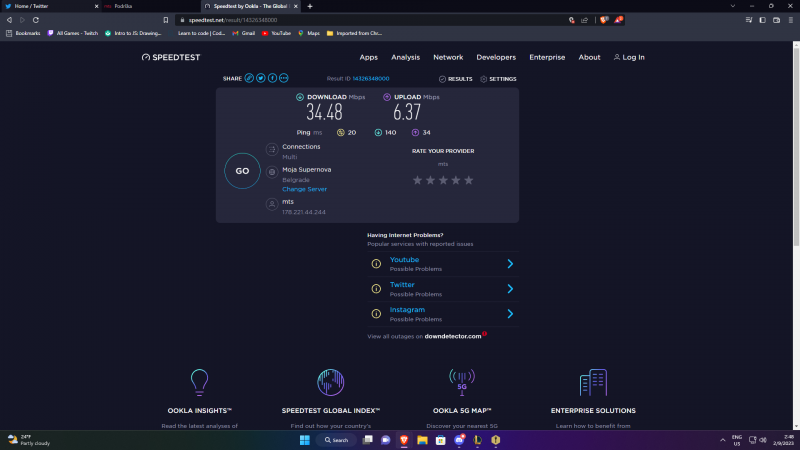
Task: Open the Network menu item
Action: point(448,57)
